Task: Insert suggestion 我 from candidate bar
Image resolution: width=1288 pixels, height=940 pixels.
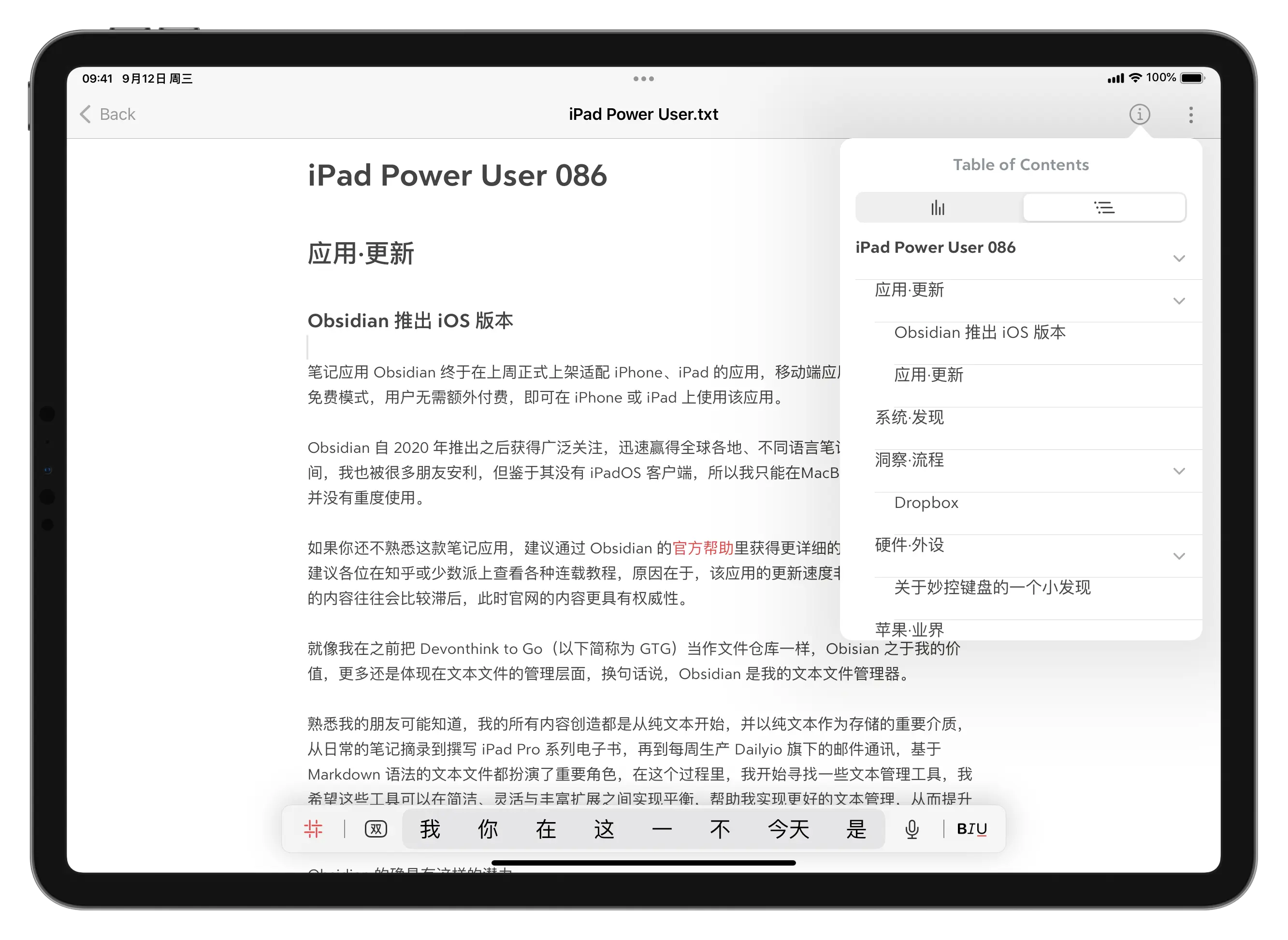Action: (430, 828)
